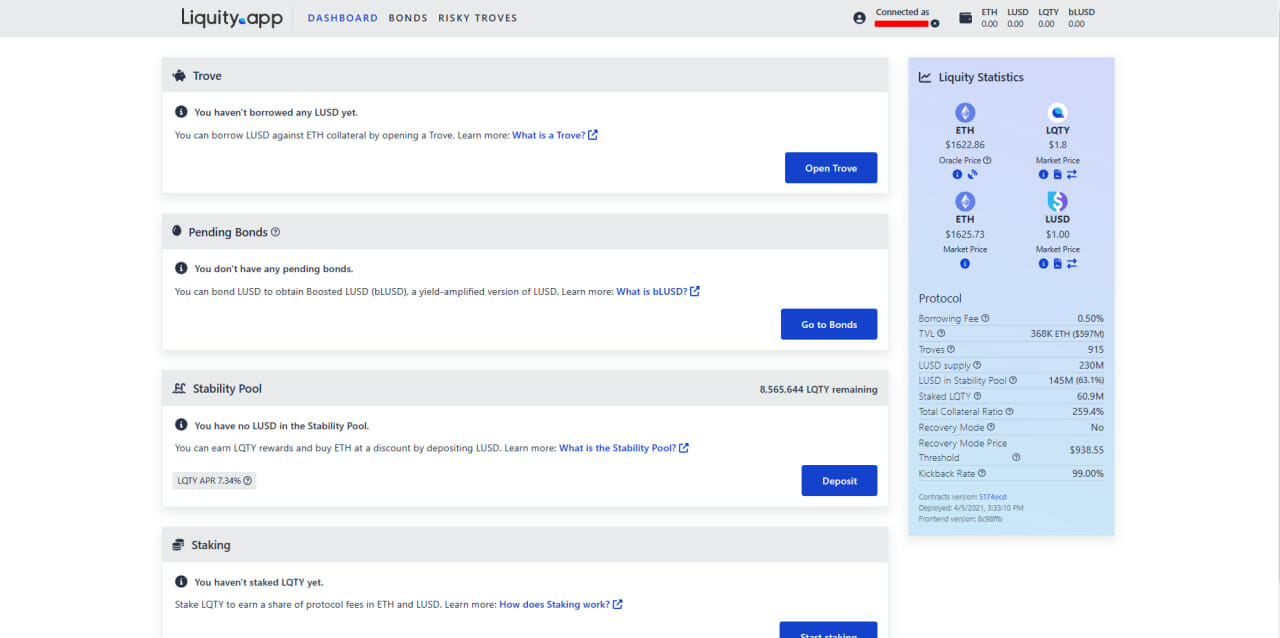Viewport: 1280px width, 638px height.
Task: Click the info icon under LQTY Market Price
Action: tap(1043, 174)
